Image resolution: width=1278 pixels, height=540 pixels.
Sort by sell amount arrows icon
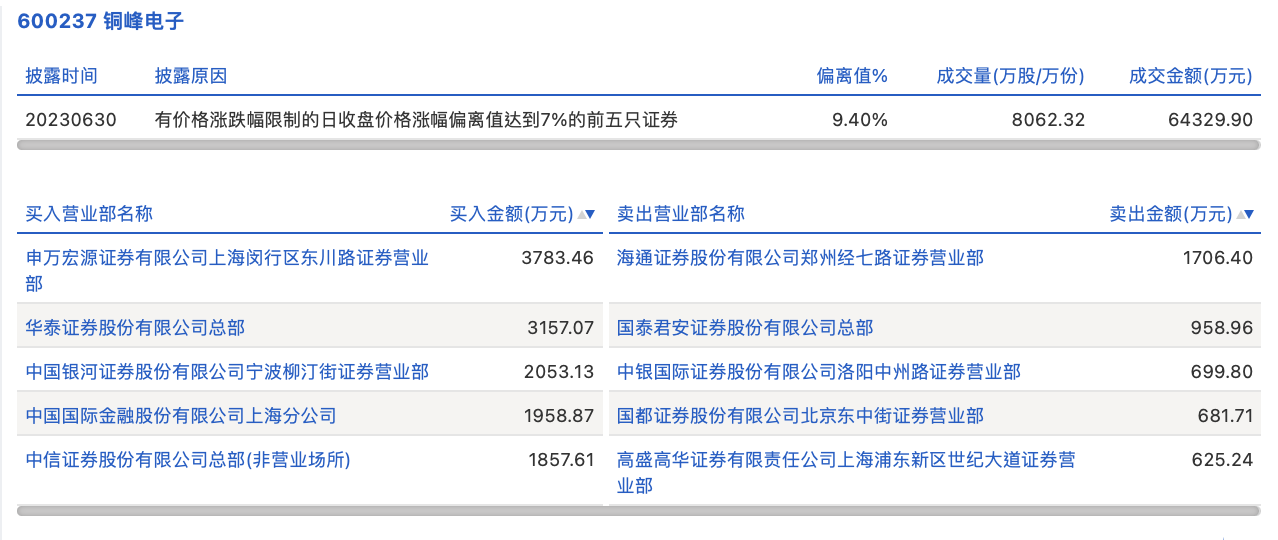point(1246,214)
